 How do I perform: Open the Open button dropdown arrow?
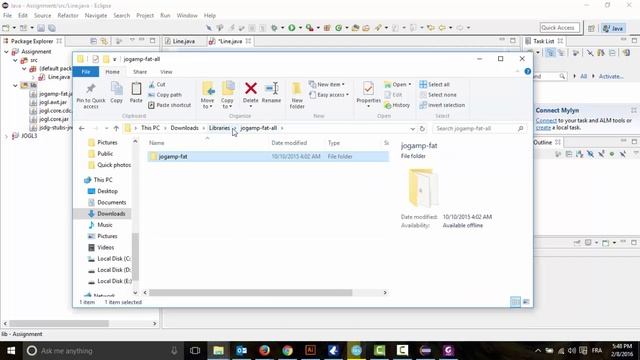coord(409,84)
